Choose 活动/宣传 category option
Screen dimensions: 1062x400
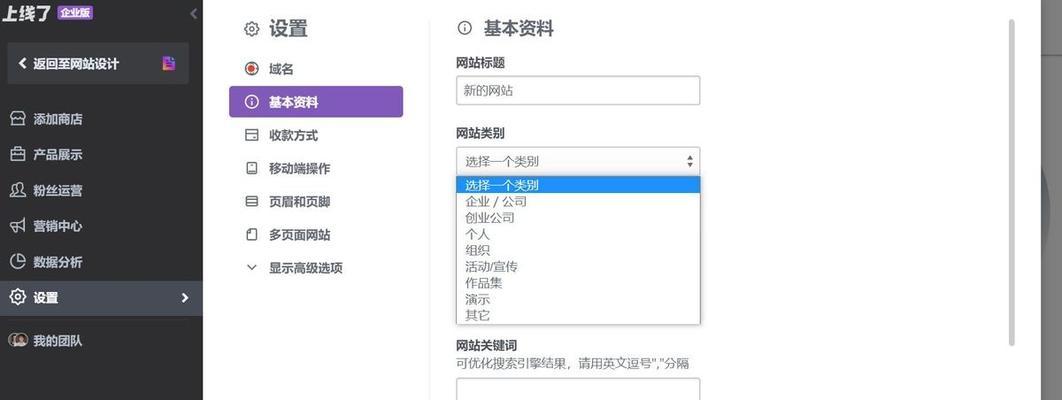(x=578, y=267)
